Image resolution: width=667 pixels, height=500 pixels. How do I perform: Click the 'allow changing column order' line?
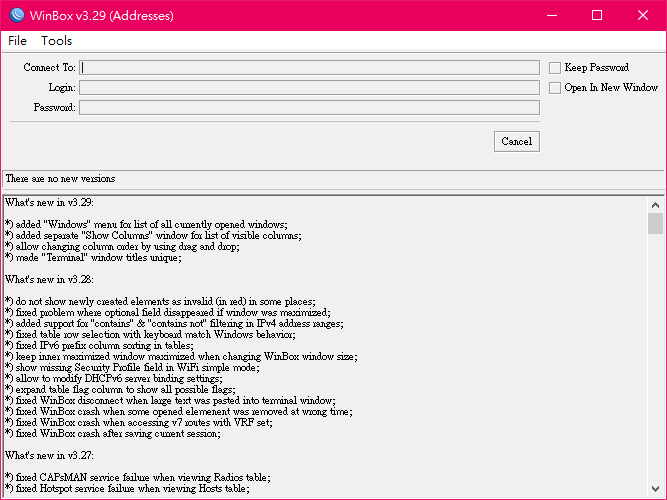pyautogui.click(x=122, y=246)
